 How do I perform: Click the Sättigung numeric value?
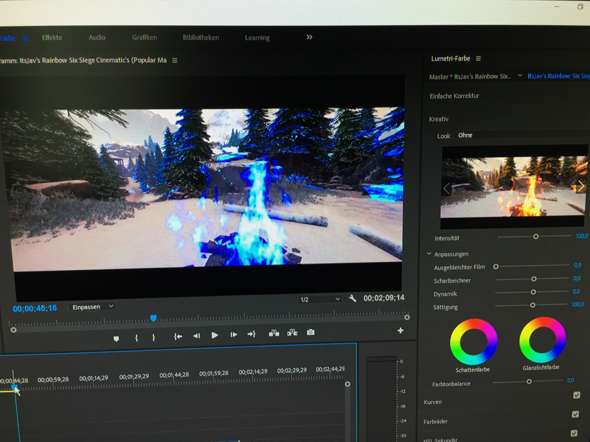[x=578, y=304]
